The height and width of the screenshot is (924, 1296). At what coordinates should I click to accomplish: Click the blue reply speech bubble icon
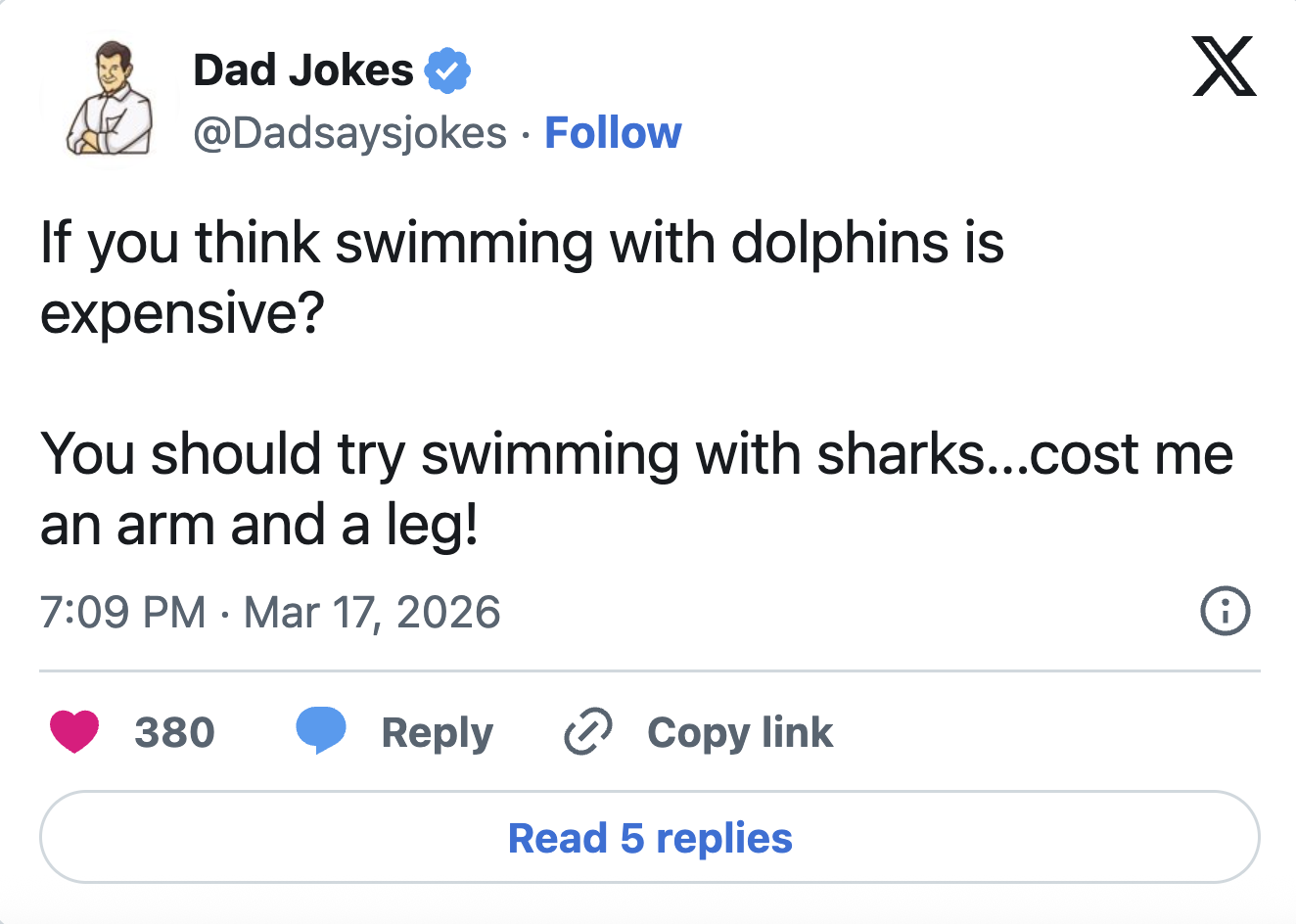click(x=321, y=731)
